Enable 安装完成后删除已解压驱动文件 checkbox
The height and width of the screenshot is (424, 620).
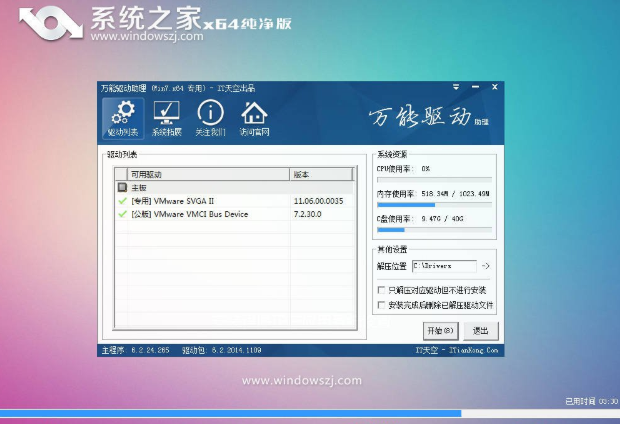point(381,305)
